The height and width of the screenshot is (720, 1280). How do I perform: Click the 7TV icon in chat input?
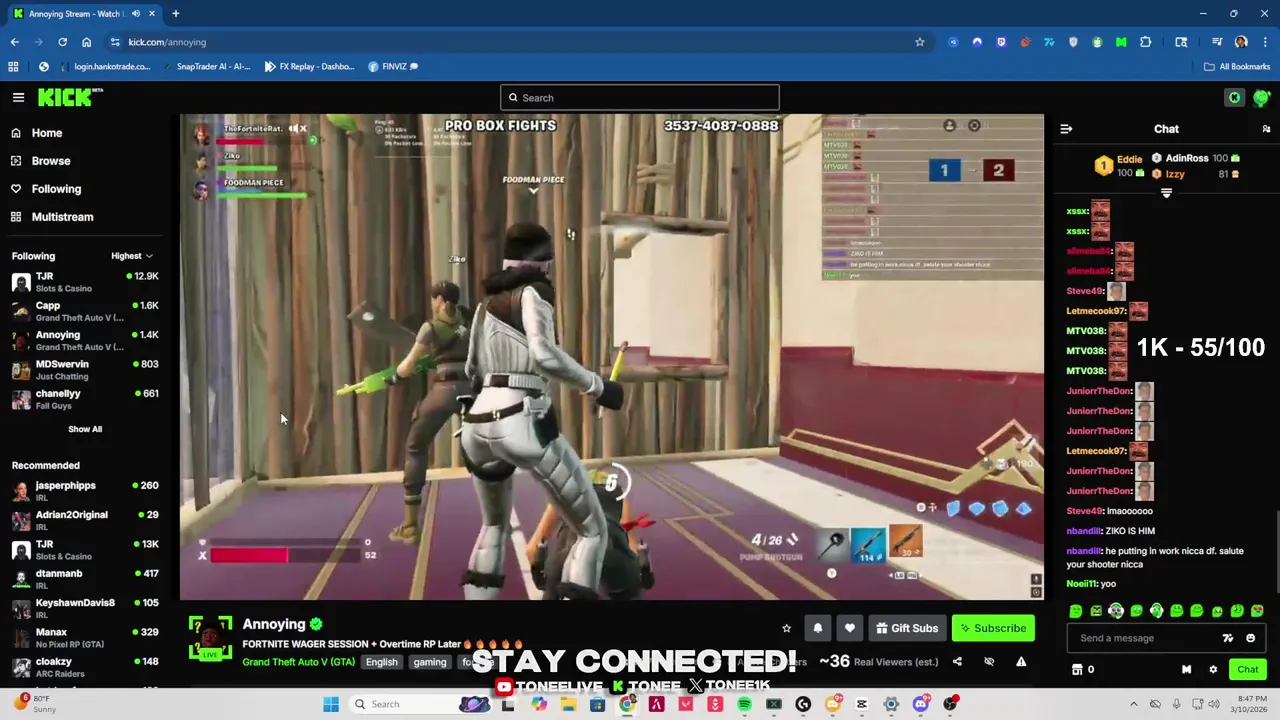coord(1228,638)
